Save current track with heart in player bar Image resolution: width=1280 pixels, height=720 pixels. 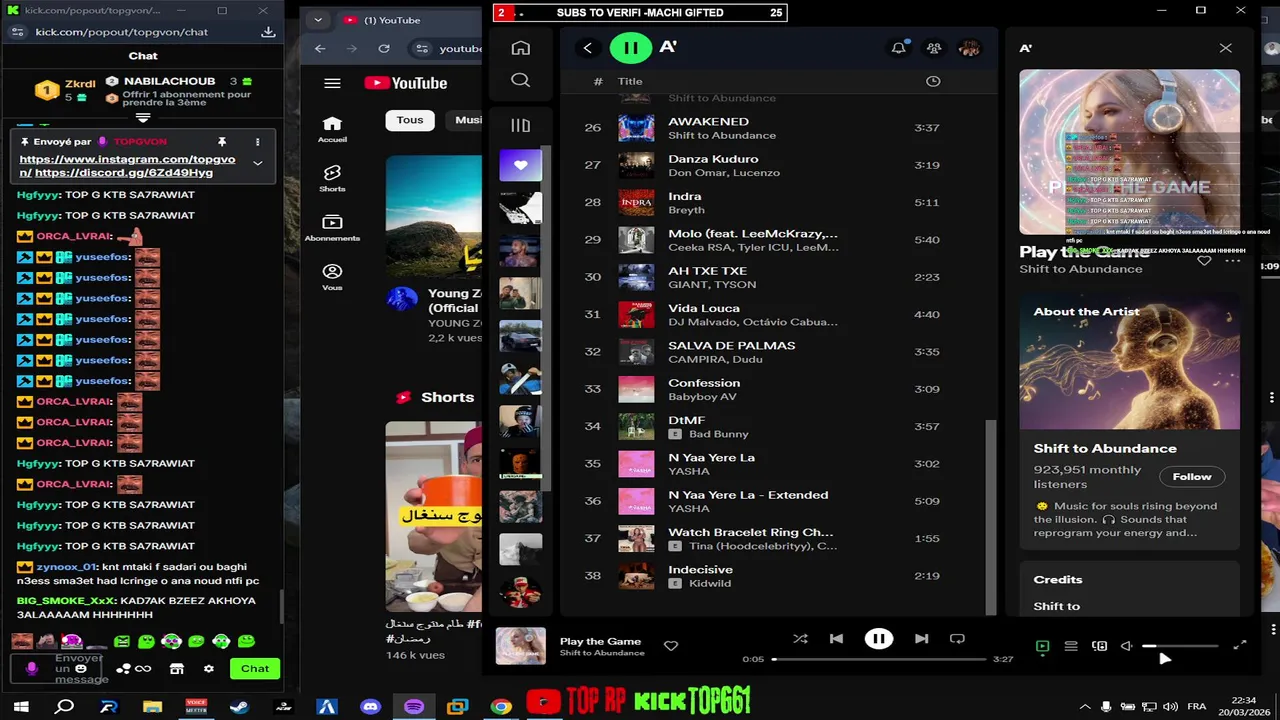[x=671, y=646]
